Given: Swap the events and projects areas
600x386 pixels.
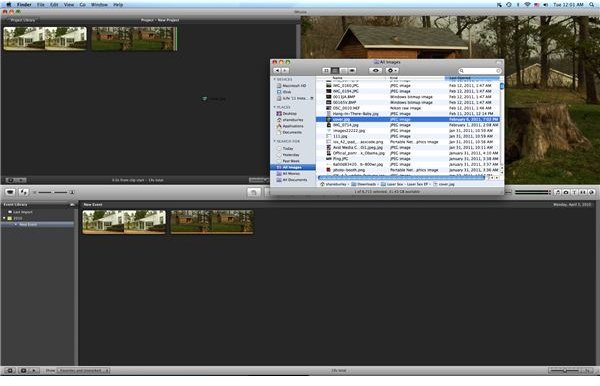Looking at the screenshot, I should (x=24, y=192).
